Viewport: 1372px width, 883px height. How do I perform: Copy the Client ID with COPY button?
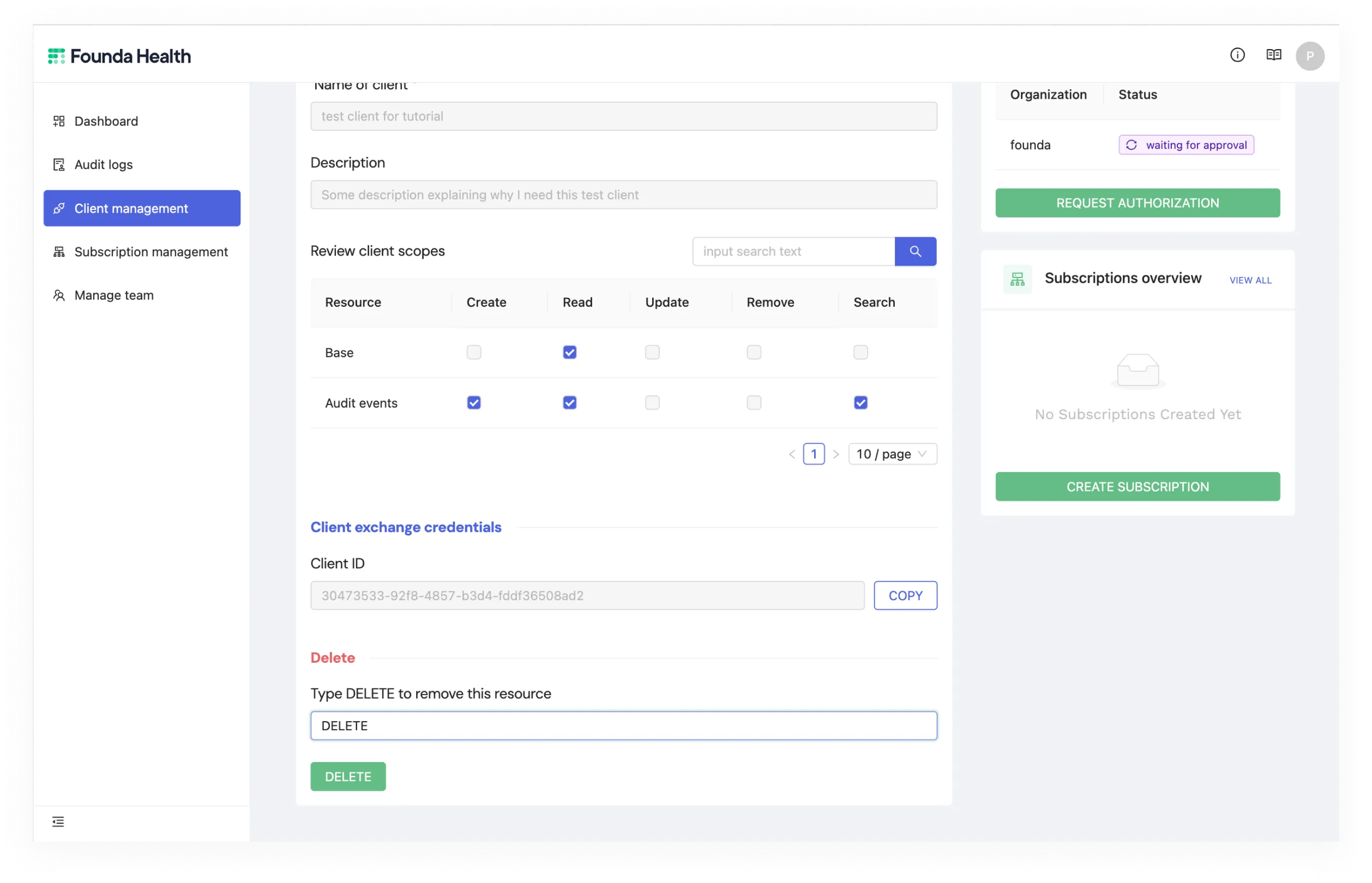(905, 595)
